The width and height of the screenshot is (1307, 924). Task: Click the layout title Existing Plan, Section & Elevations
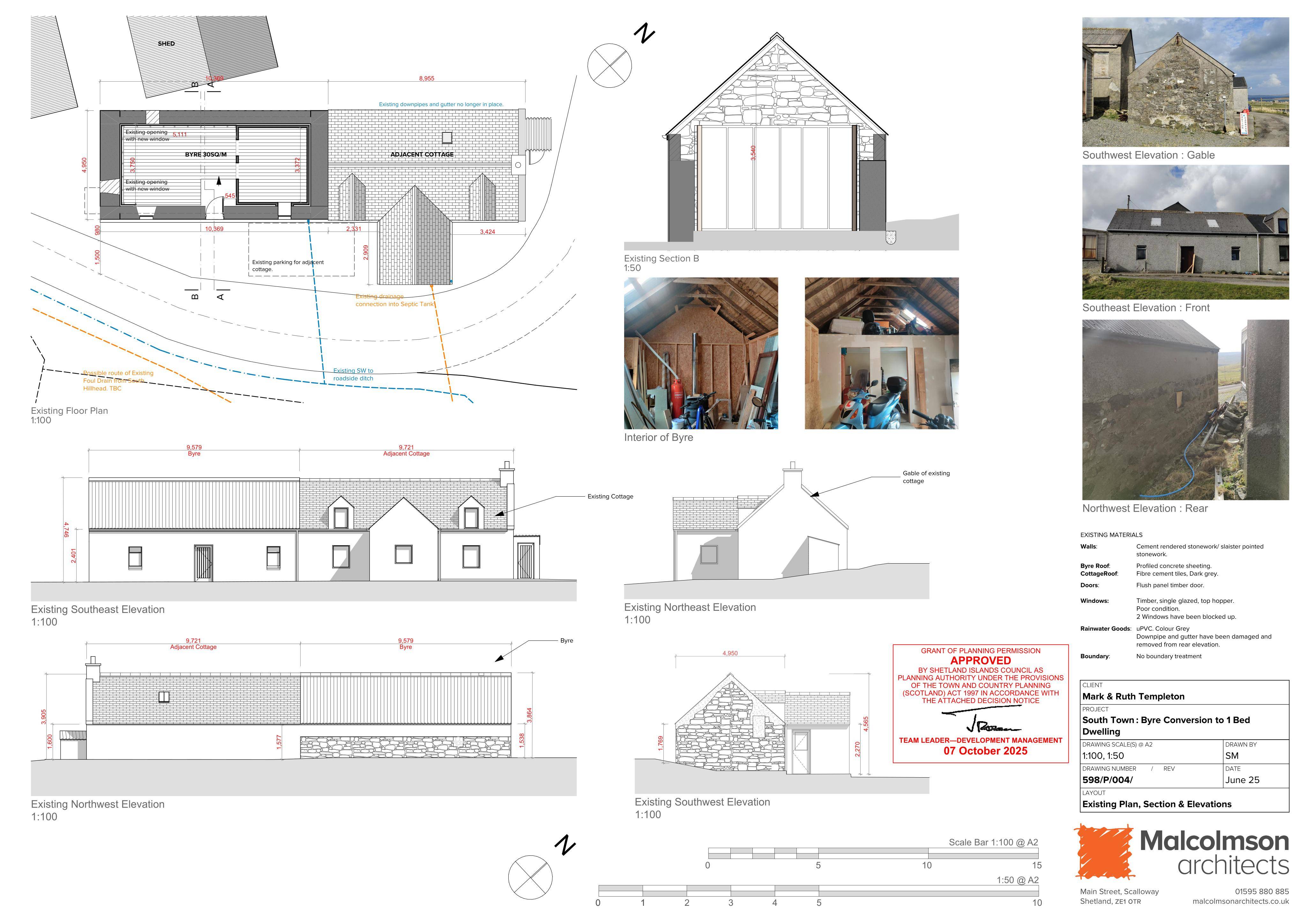1157,804
